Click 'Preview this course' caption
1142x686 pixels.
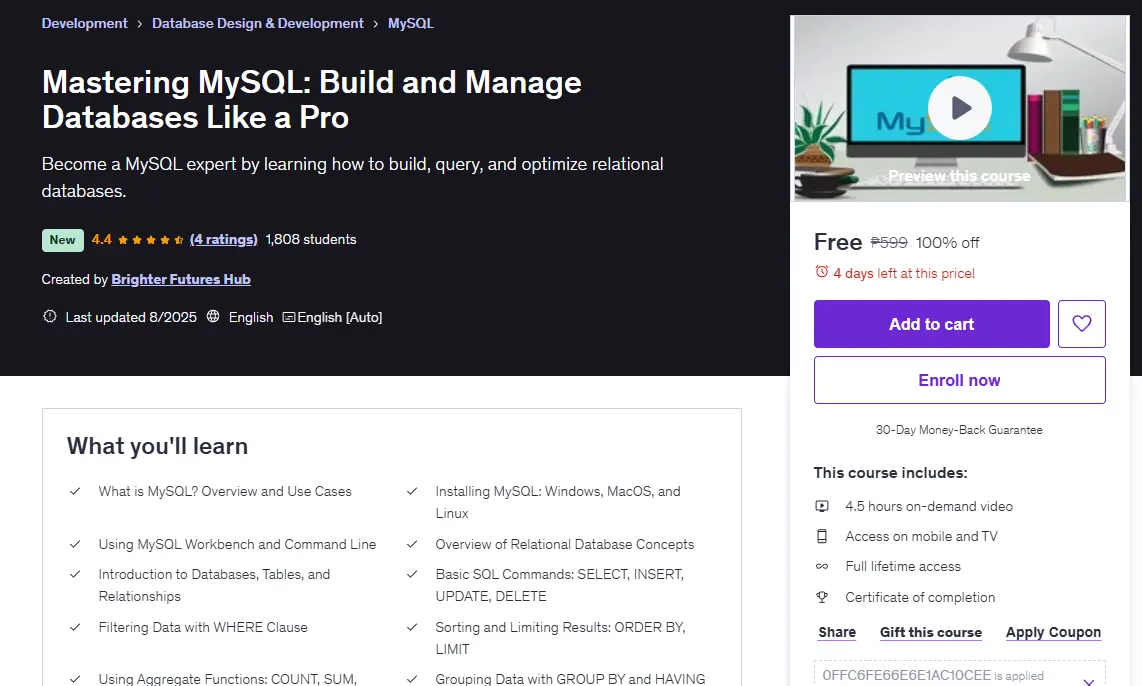[959, 176]
